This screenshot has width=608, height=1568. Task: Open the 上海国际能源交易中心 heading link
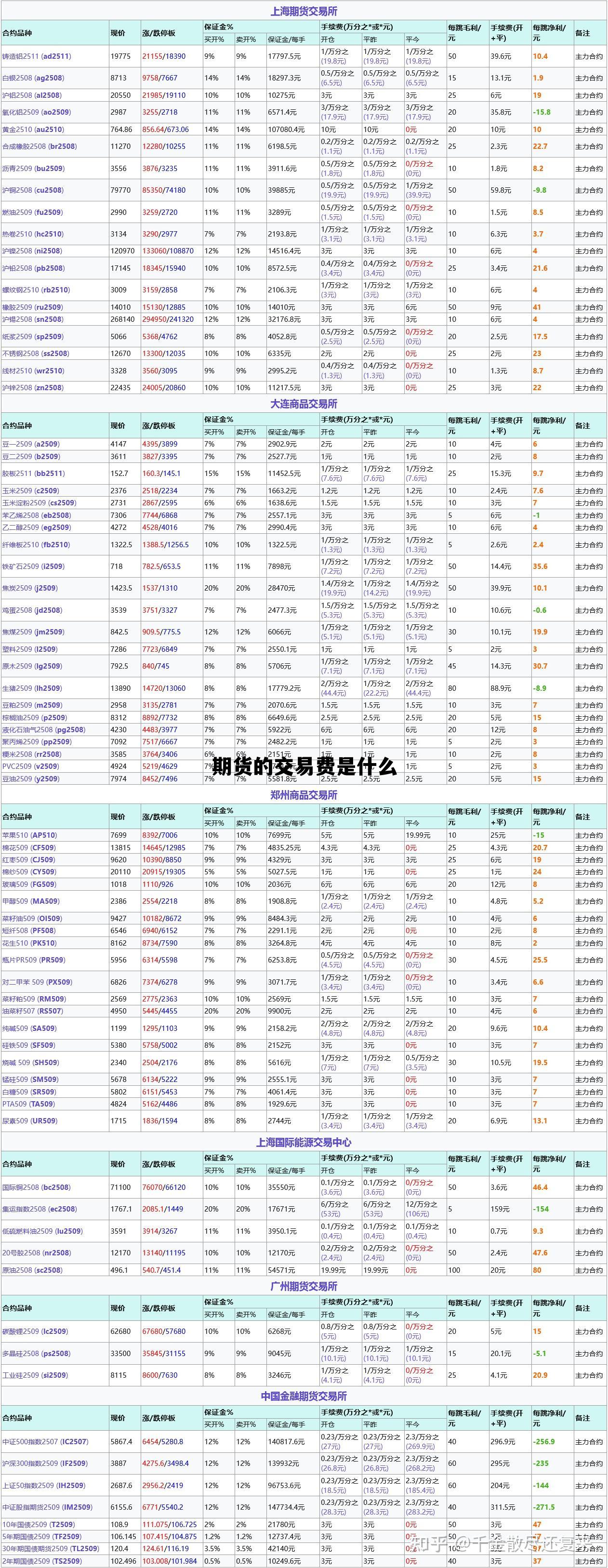click(304, 1143)
